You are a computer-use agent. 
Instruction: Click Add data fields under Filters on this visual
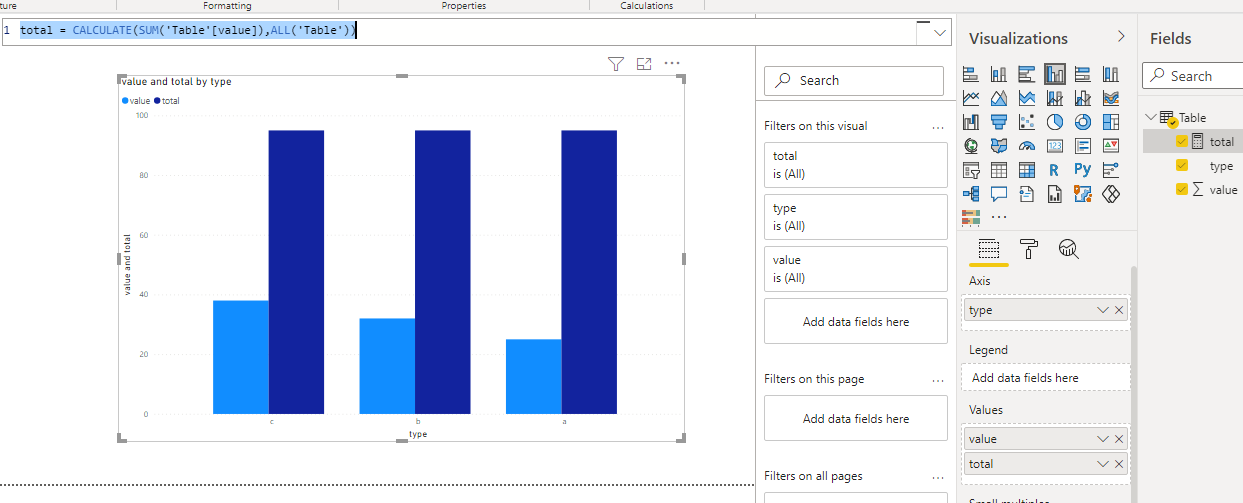click(856, 322)
